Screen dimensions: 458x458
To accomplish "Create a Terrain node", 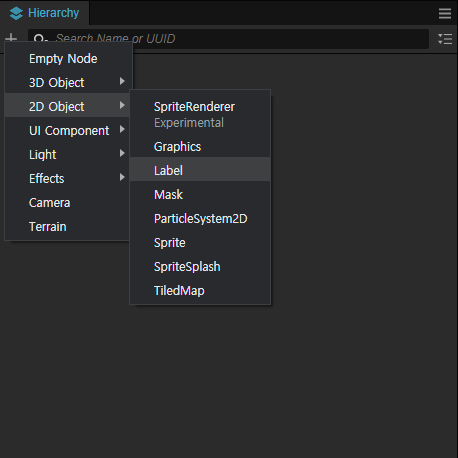I will pyautogui.click(x=68, y=226).
